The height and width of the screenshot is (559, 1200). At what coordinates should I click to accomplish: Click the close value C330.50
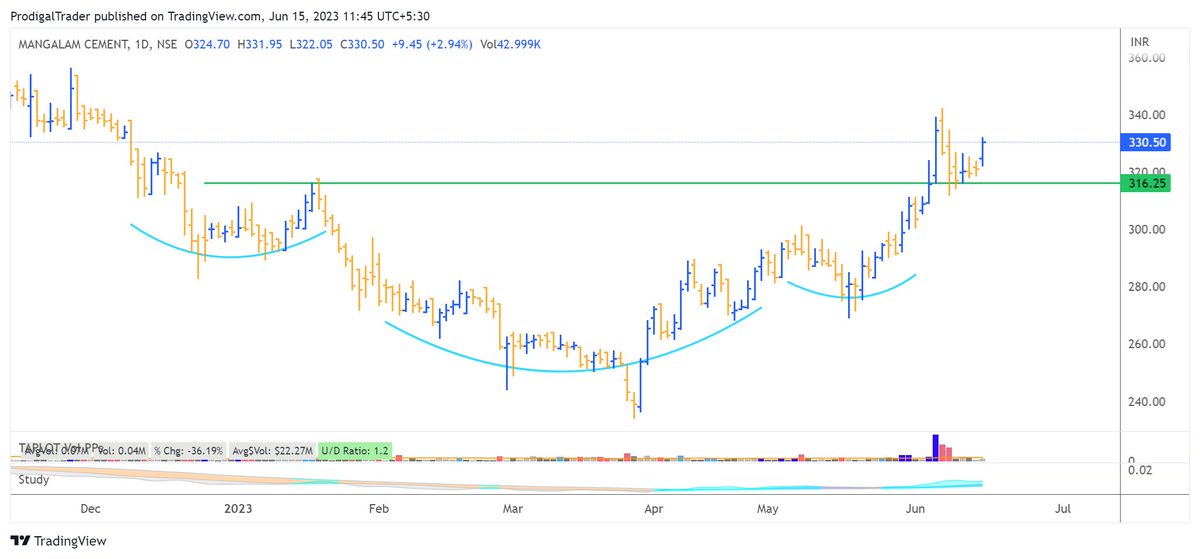pos(363,44)
